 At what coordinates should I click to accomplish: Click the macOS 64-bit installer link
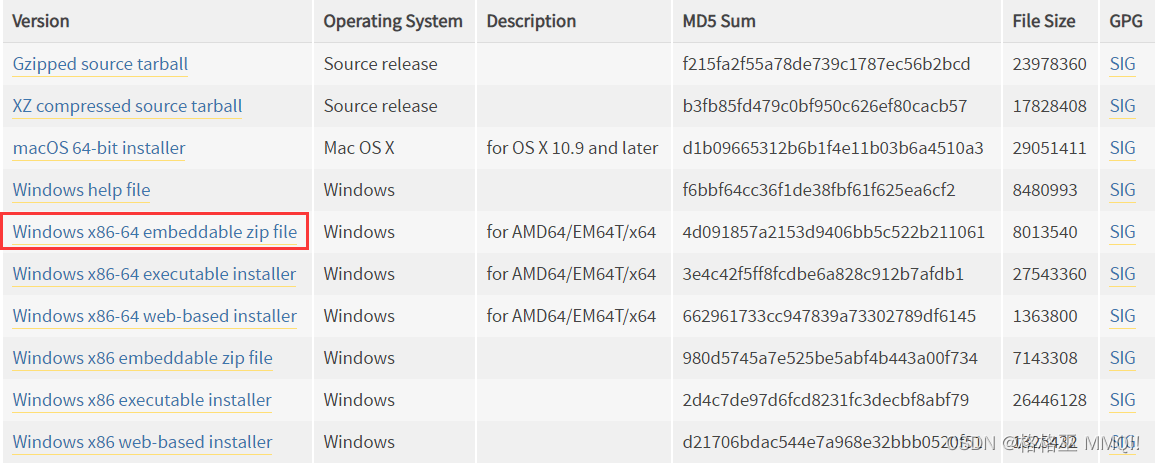tap(99, 148)
